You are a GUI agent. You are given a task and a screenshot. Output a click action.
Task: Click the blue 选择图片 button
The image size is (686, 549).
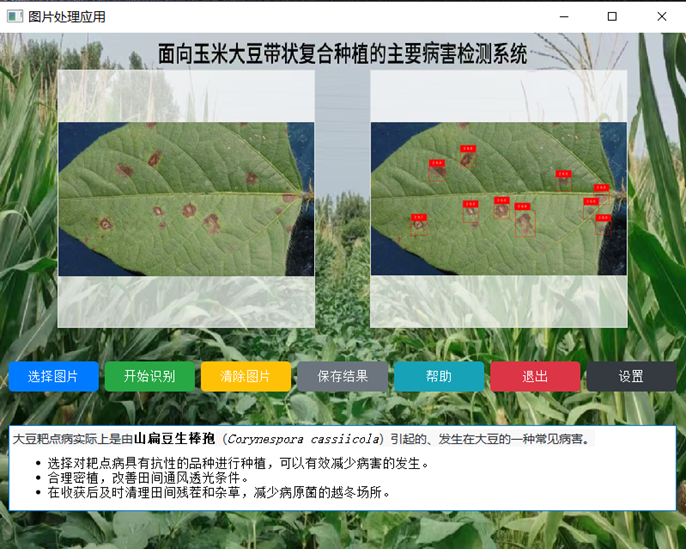click(x=53, y=376)
